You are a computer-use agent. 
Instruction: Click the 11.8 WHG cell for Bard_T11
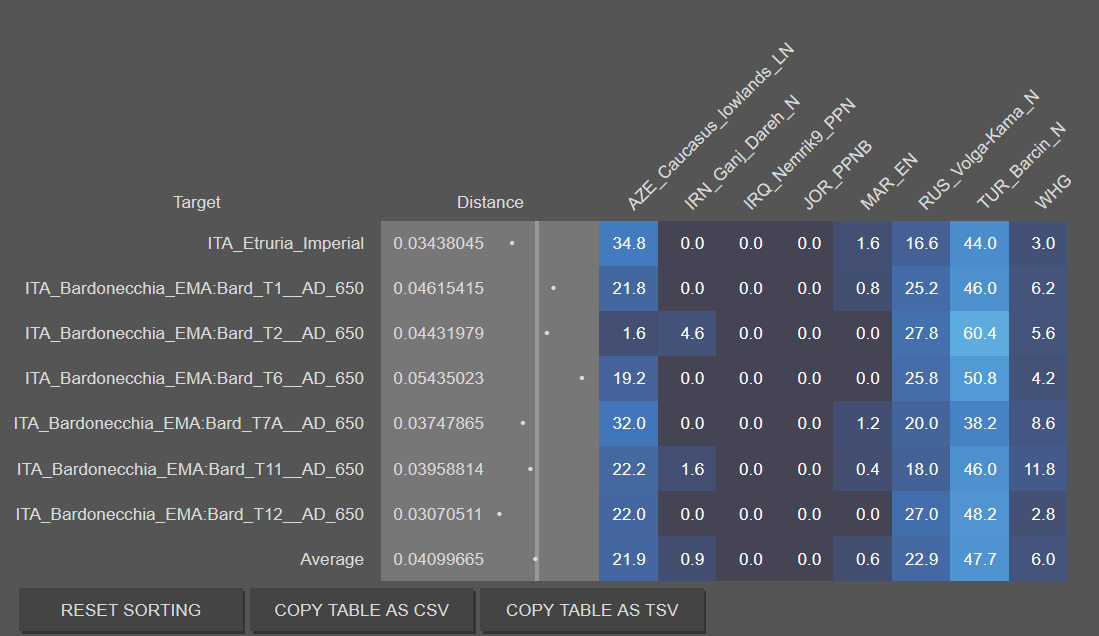[x=1038, y=469]
